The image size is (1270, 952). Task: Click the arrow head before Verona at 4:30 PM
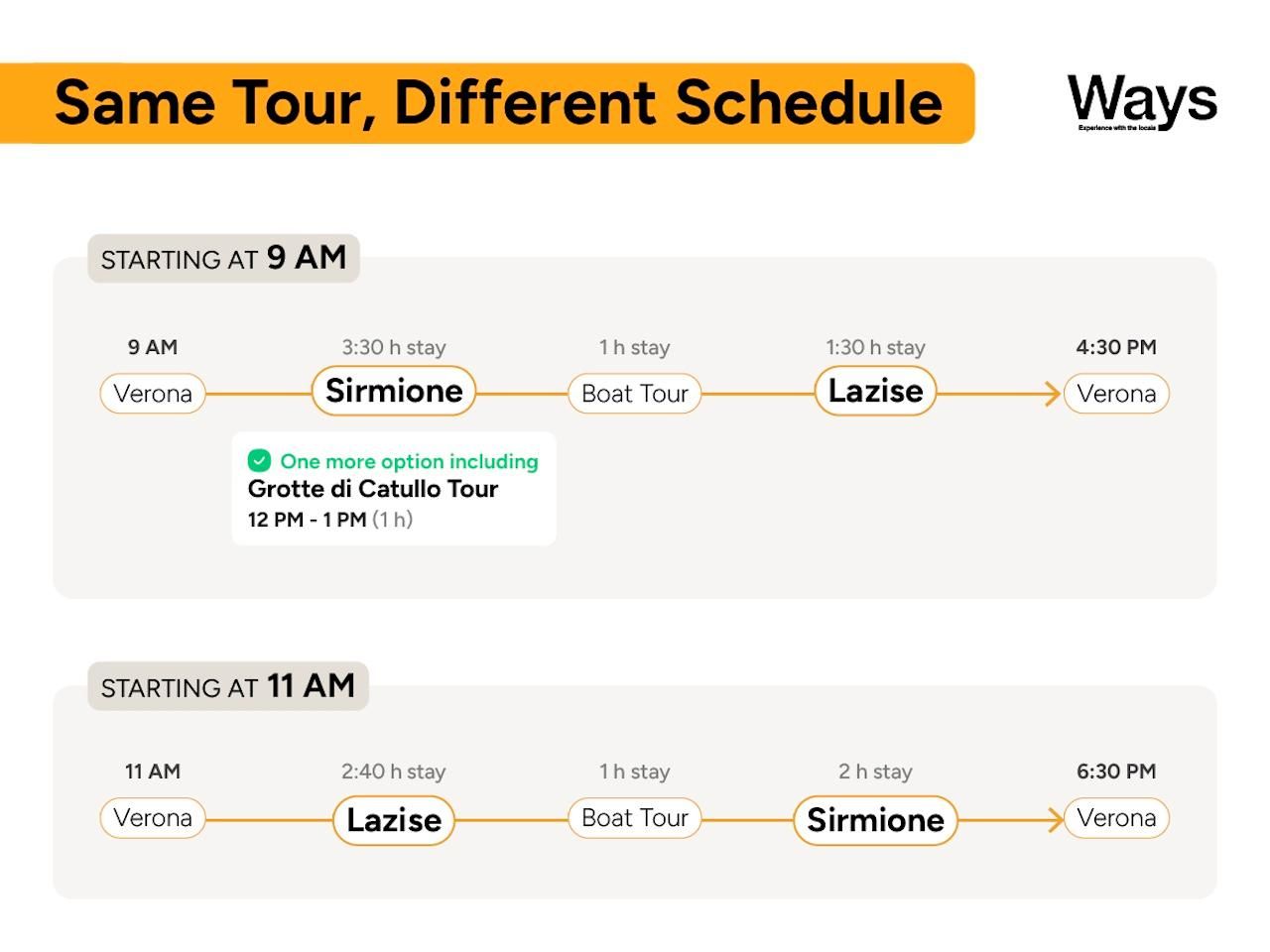click(1052, 394)
